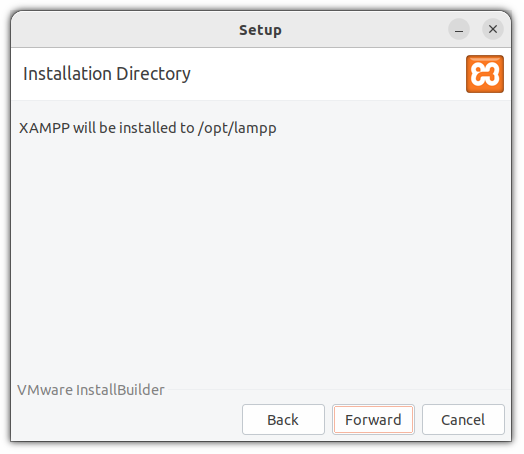Minimize the Setup window
Viewport: 524px width, 454px height.
coord(461,29)
